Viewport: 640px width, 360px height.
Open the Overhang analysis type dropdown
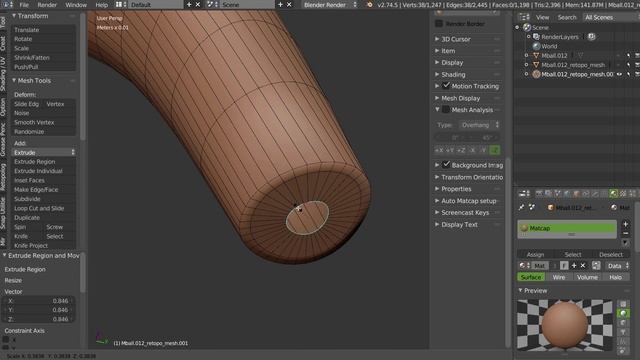pyautogui.click(x=479, y=125)
